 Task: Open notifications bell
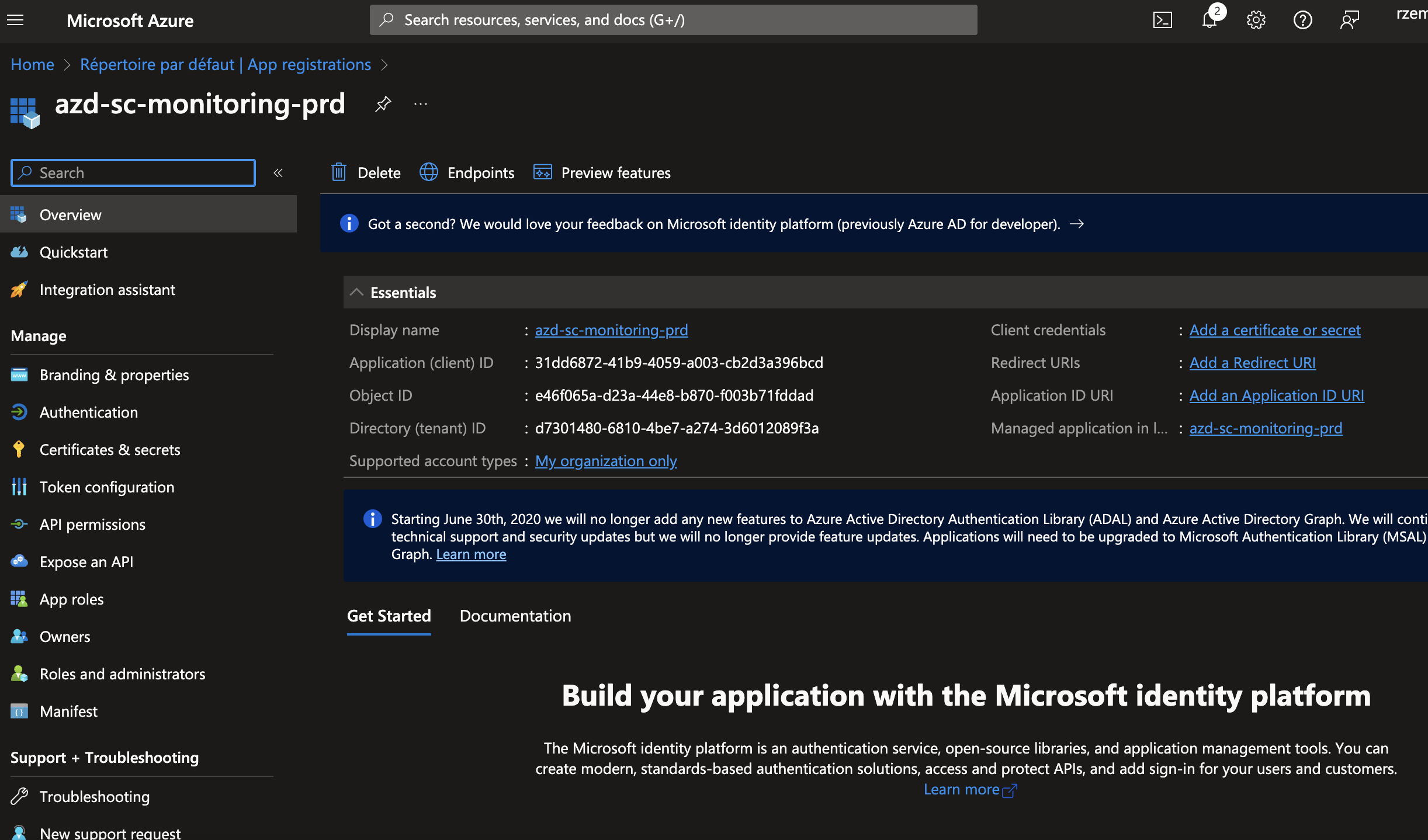[x=1209, y=20]
